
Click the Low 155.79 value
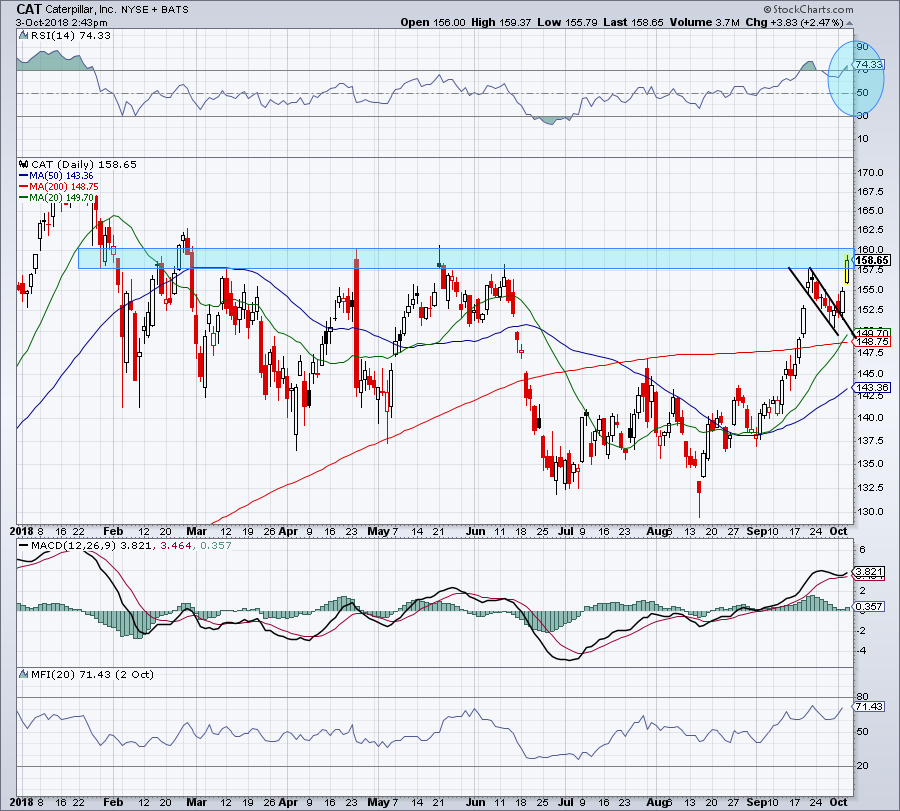[x=567, y=23]
